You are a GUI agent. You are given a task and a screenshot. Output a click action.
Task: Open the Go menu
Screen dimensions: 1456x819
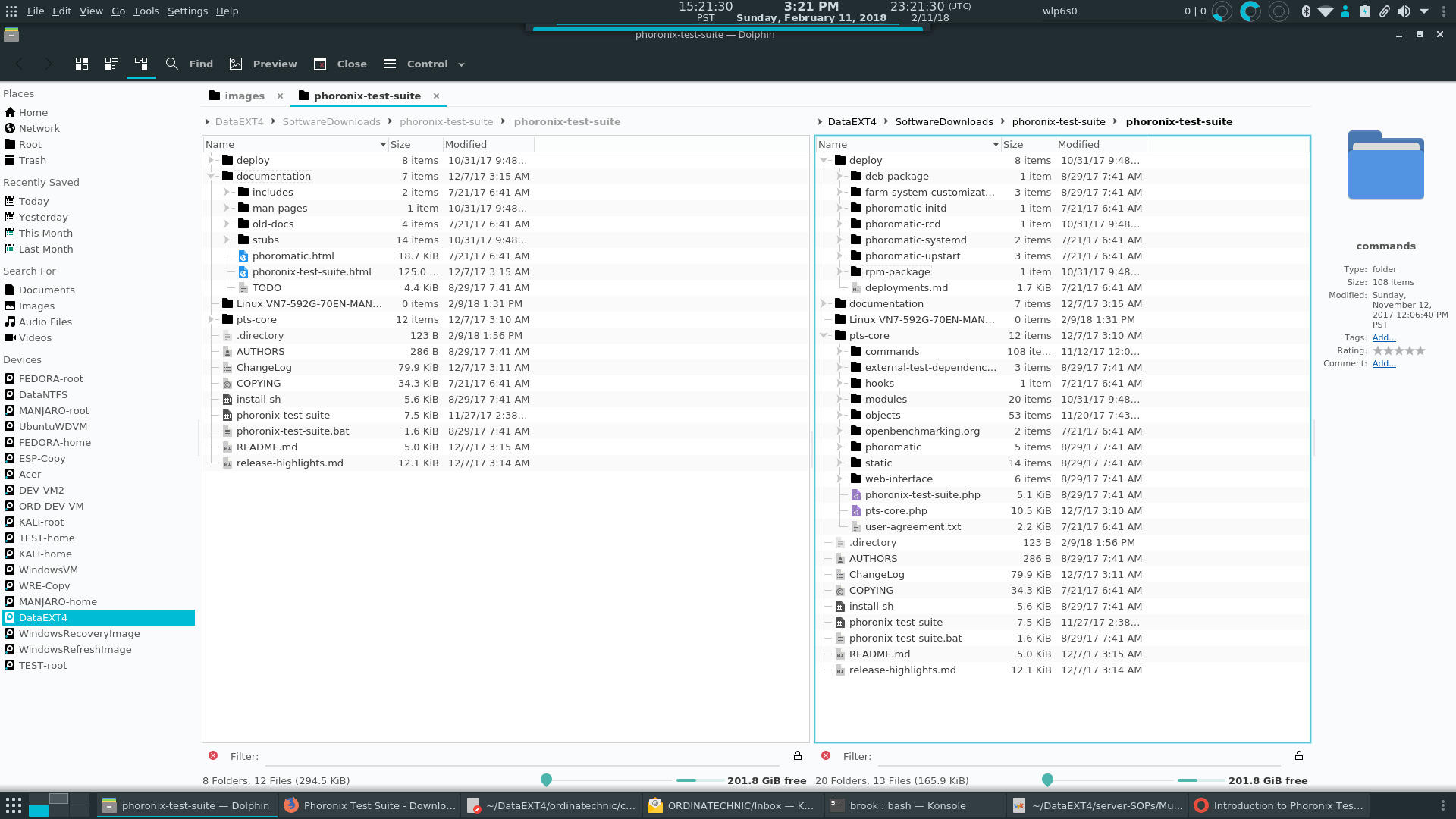118,11
